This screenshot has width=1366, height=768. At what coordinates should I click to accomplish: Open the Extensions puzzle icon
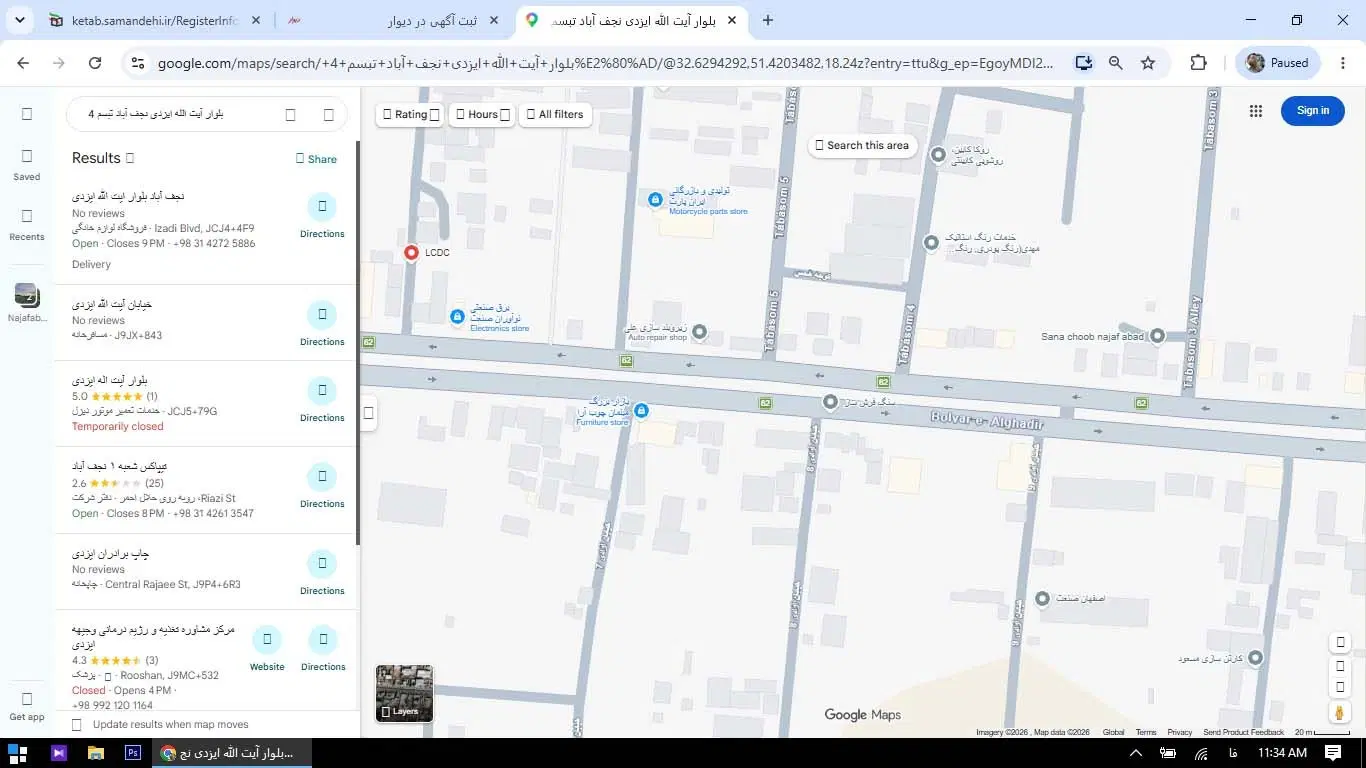pyautogui.click(x=1198, y=63)
